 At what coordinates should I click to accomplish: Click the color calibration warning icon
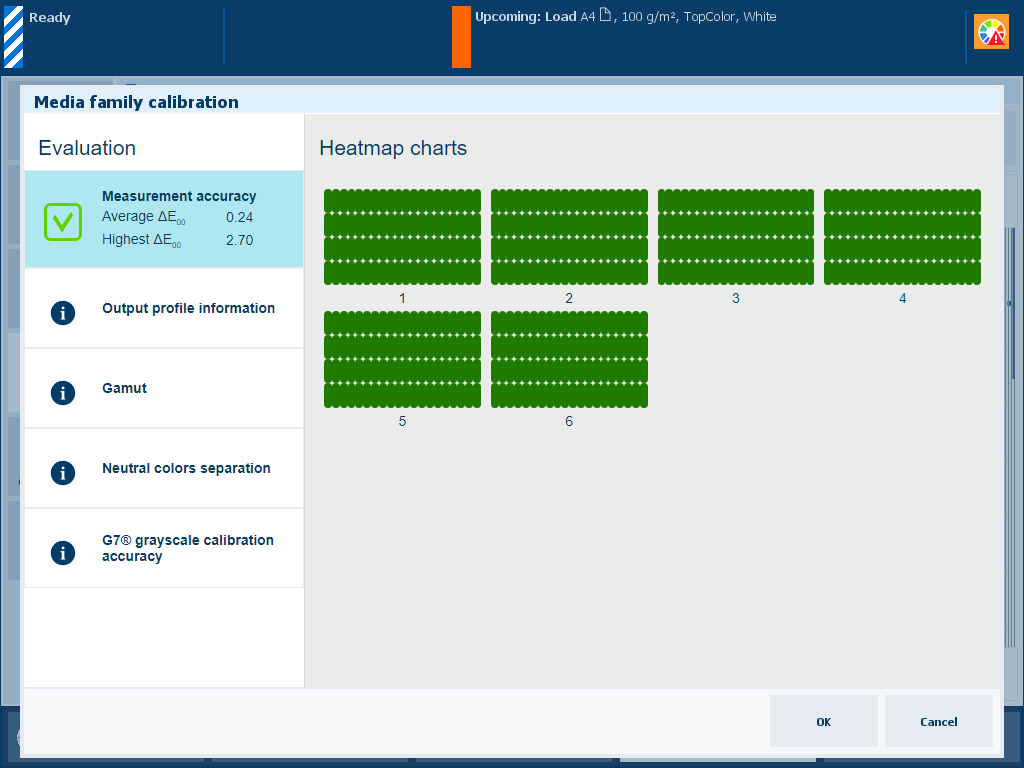click(x=992, y=33)
